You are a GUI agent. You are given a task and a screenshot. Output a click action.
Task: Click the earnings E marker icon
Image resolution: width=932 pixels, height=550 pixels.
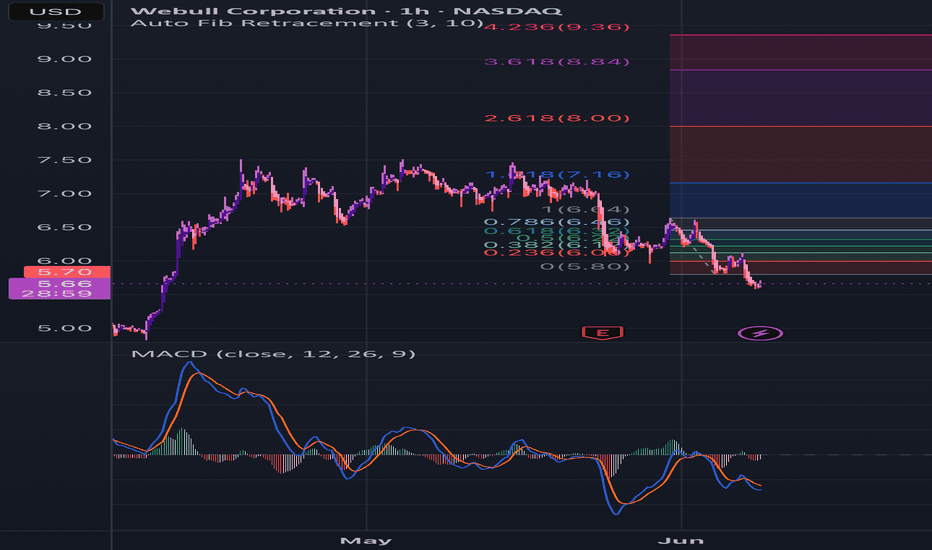coord(602,333)
